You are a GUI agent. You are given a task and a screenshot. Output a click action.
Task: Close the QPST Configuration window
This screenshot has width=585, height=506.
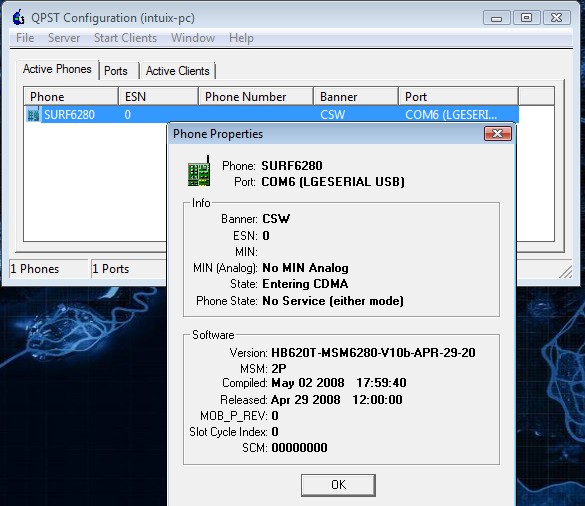(557, 18)
